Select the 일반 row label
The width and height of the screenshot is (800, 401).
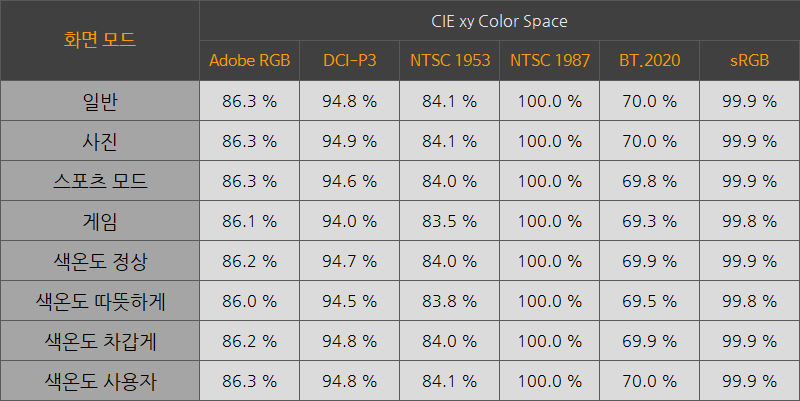(100, 101)
